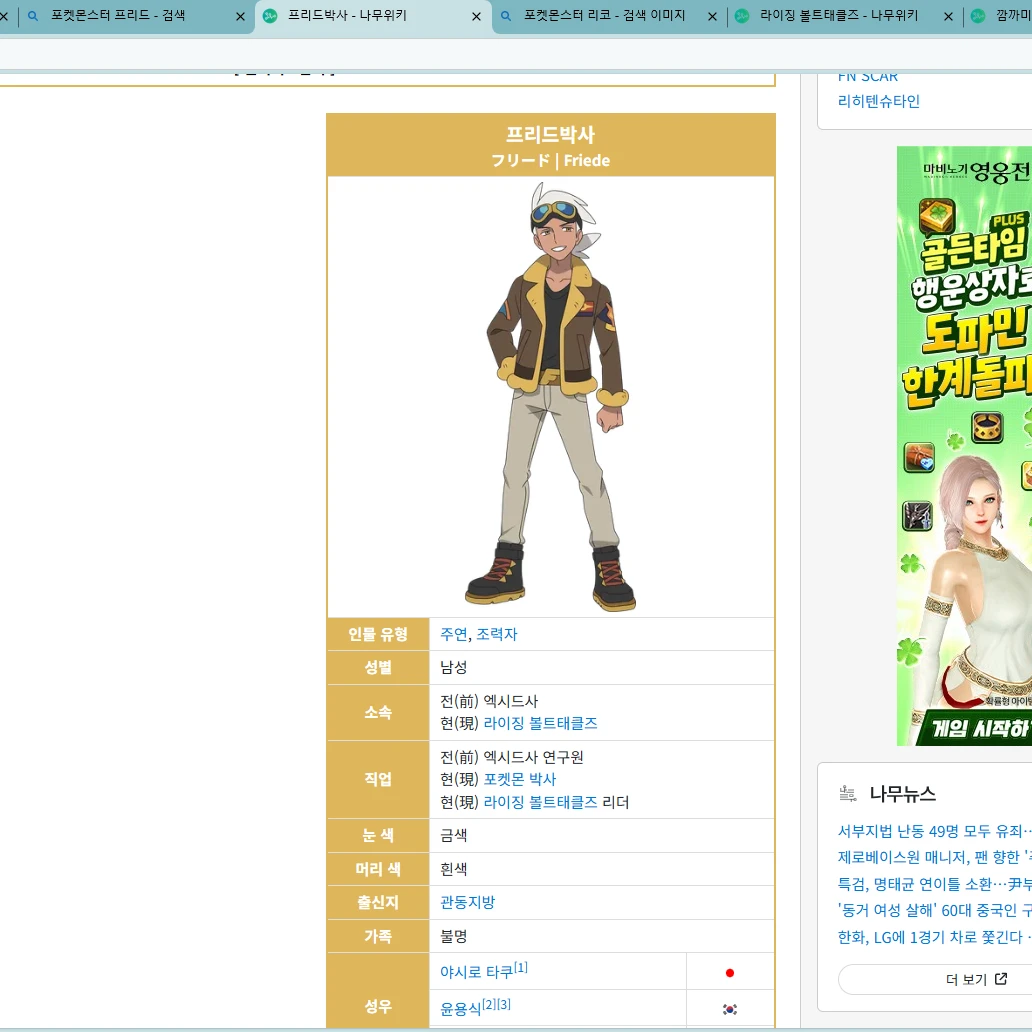
Task: Click the Japan flag icon
Action: coord(729,973)
